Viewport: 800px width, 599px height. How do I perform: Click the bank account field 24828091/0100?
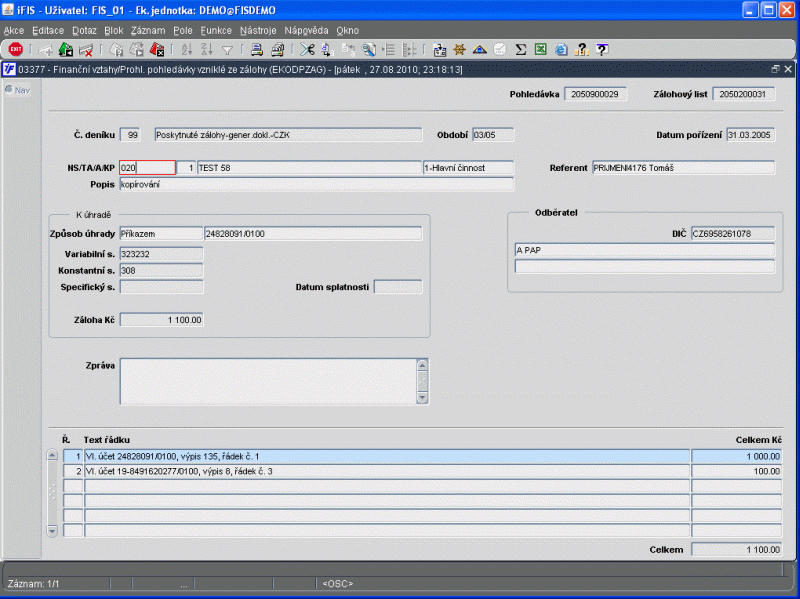313,233
